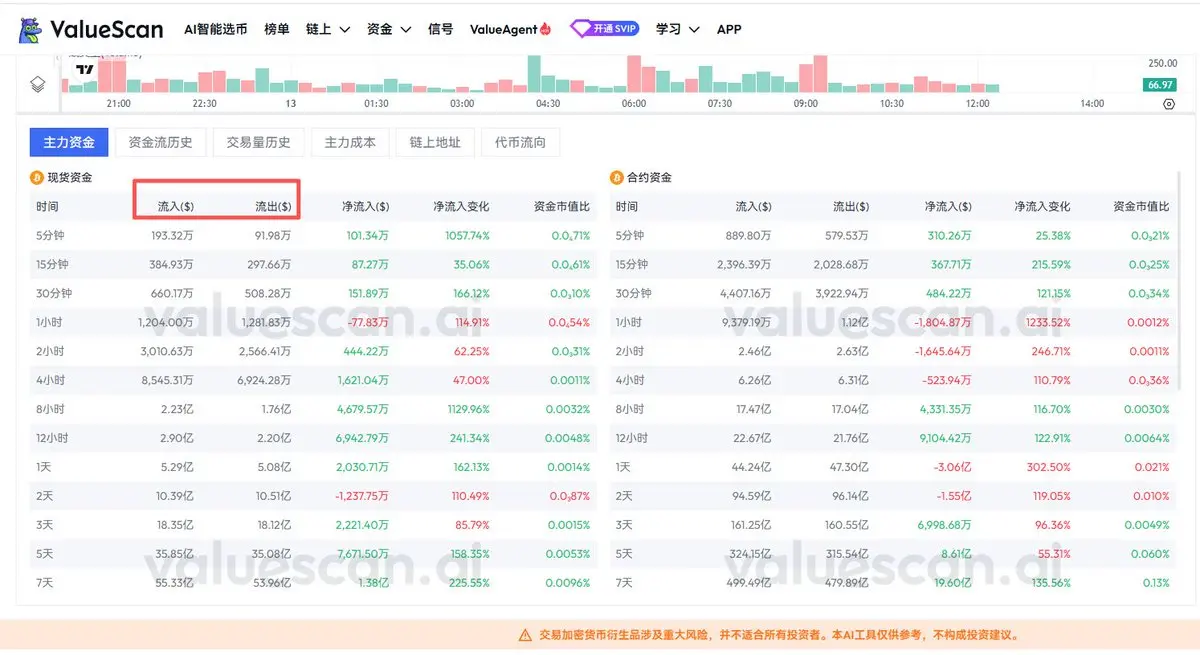The image size is (1200, 655).
Task: Click the 1,621.04万 net inflow value
Action: 363,381
